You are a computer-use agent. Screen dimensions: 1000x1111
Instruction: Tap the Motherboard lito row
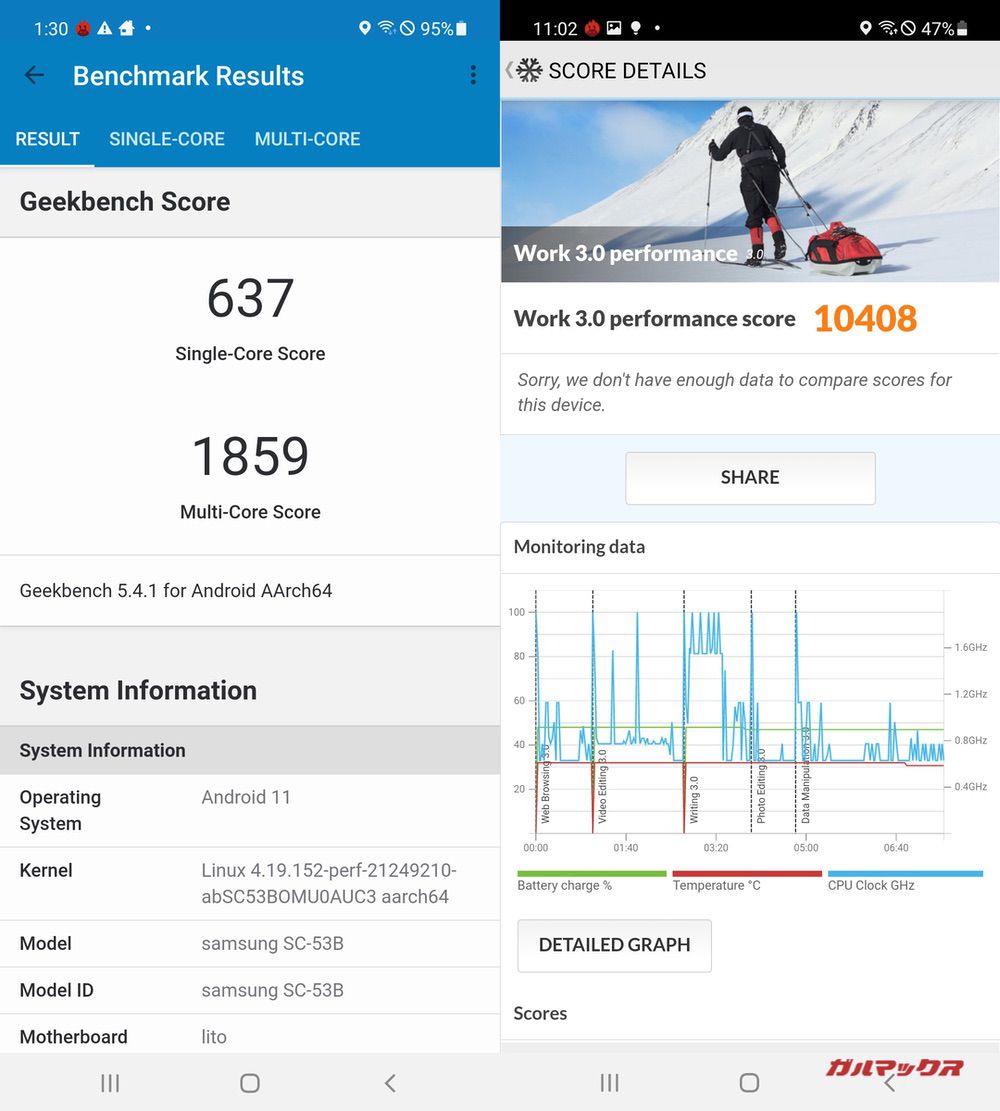tap(250, 1037)
